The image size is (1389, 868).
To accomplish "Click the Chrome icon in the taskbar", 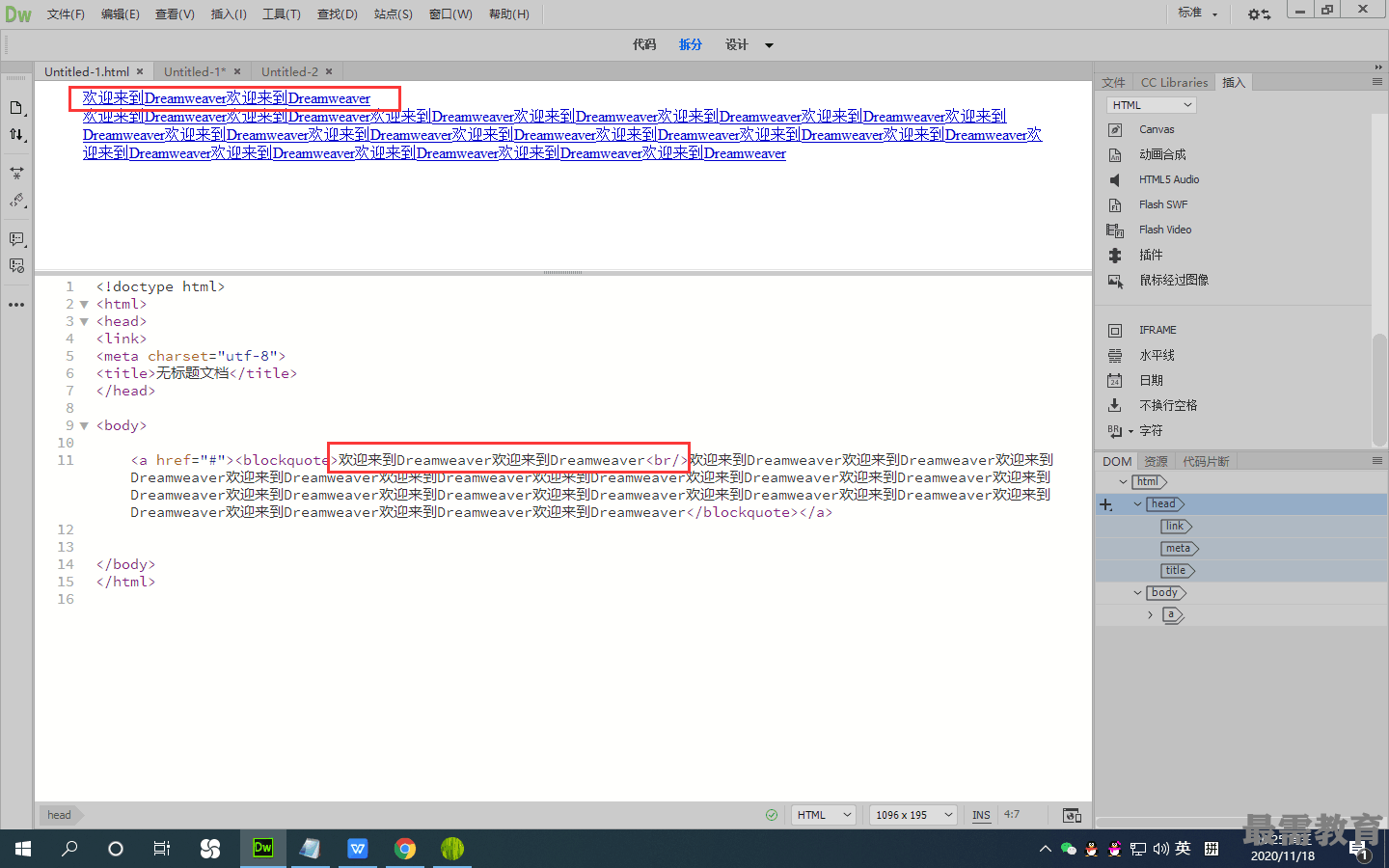I will (405, 849).
